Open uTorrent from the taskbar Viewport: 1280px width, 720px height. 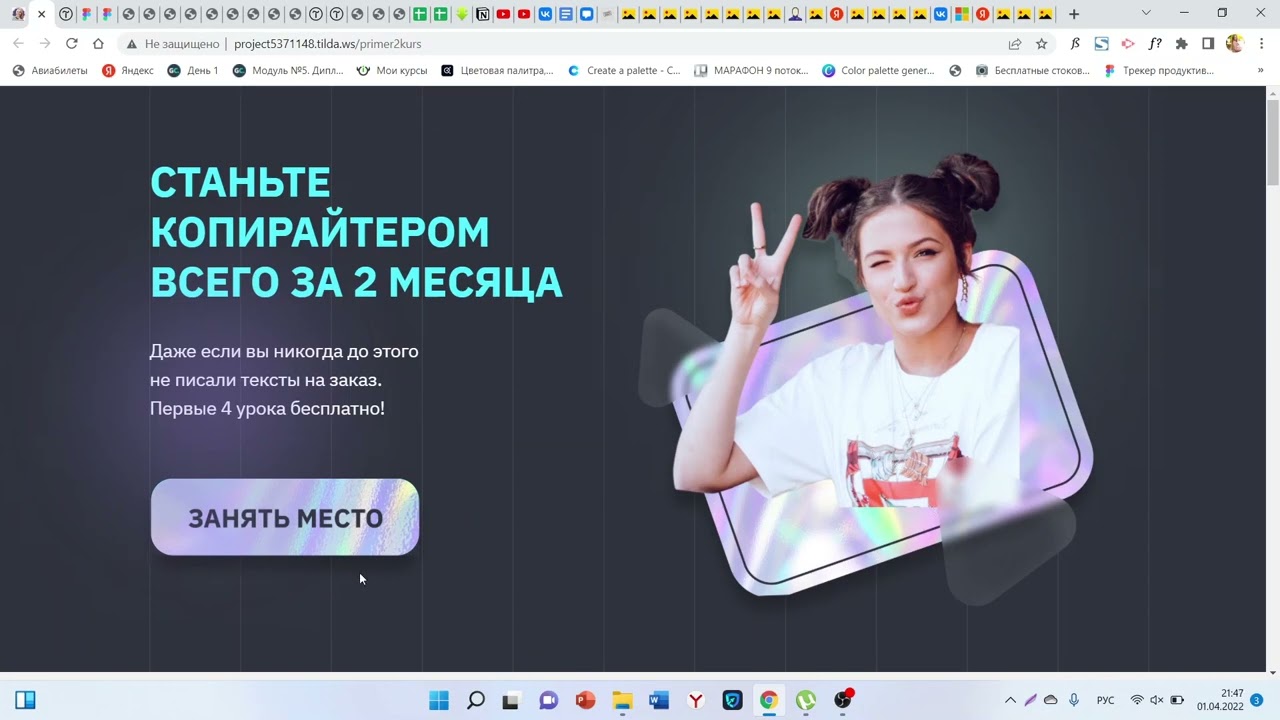(x=805, y=700)
